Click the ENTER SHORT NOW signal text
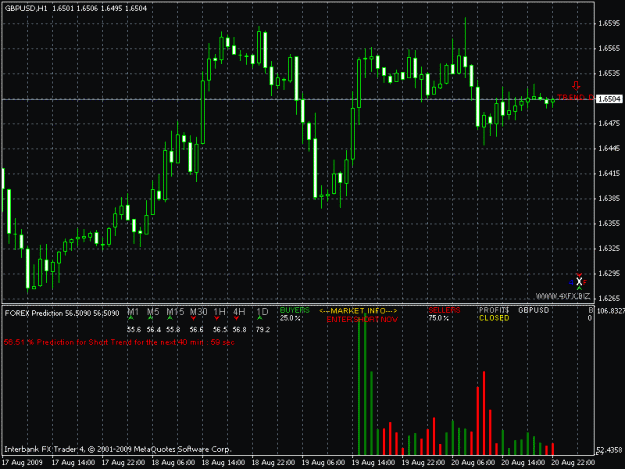Image resolution: width=625 pixels, height=469 pixels. pos(362,320)
